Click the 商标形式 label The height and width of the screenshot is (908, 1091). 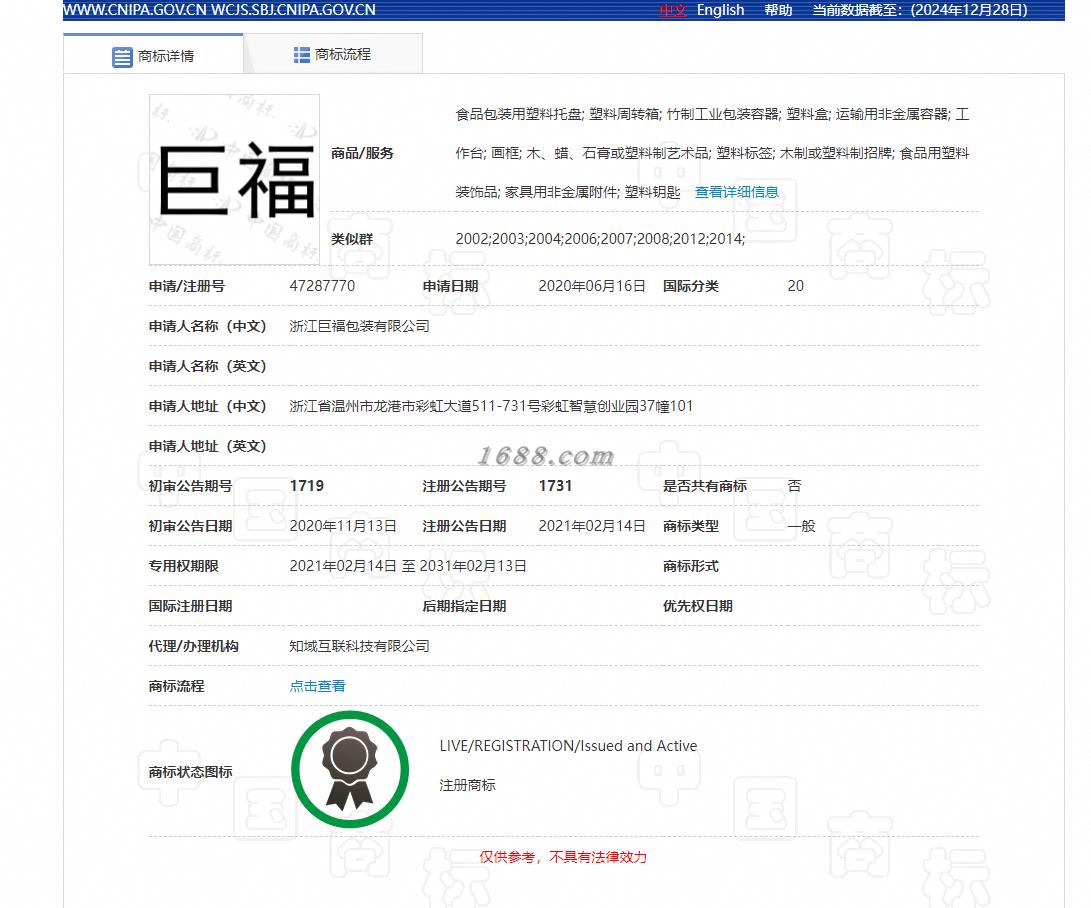(x=690, y=566)
